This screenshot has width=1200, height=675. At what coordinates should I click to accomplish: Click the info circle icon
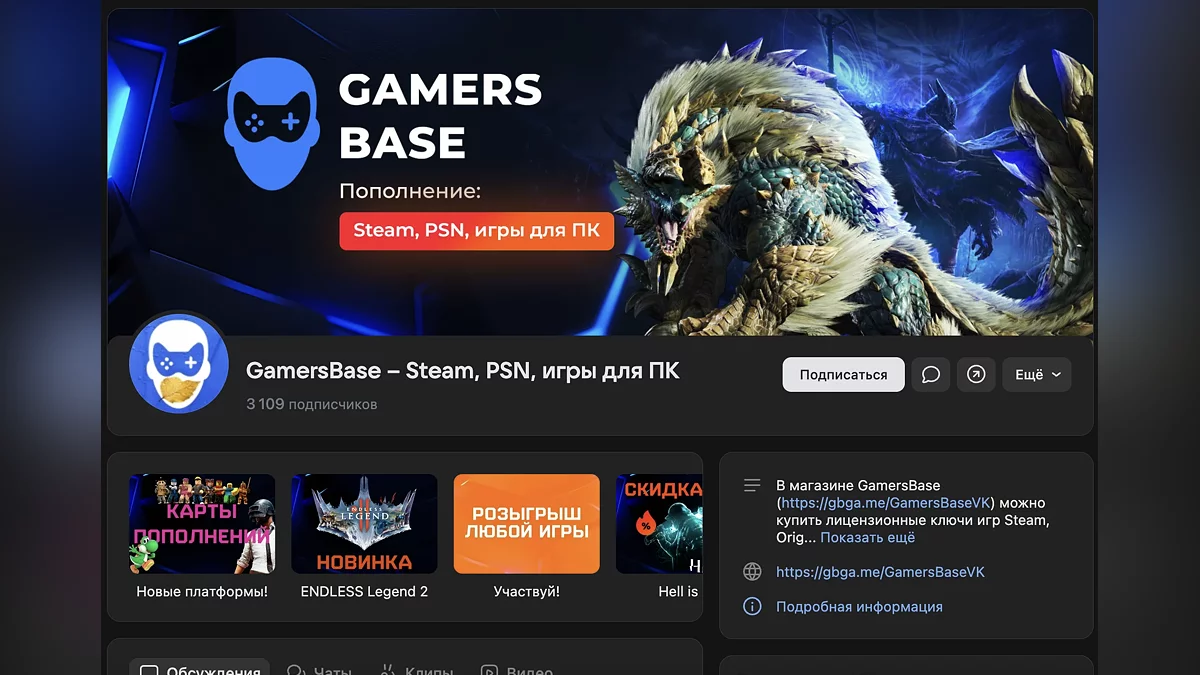pos(753,606)
